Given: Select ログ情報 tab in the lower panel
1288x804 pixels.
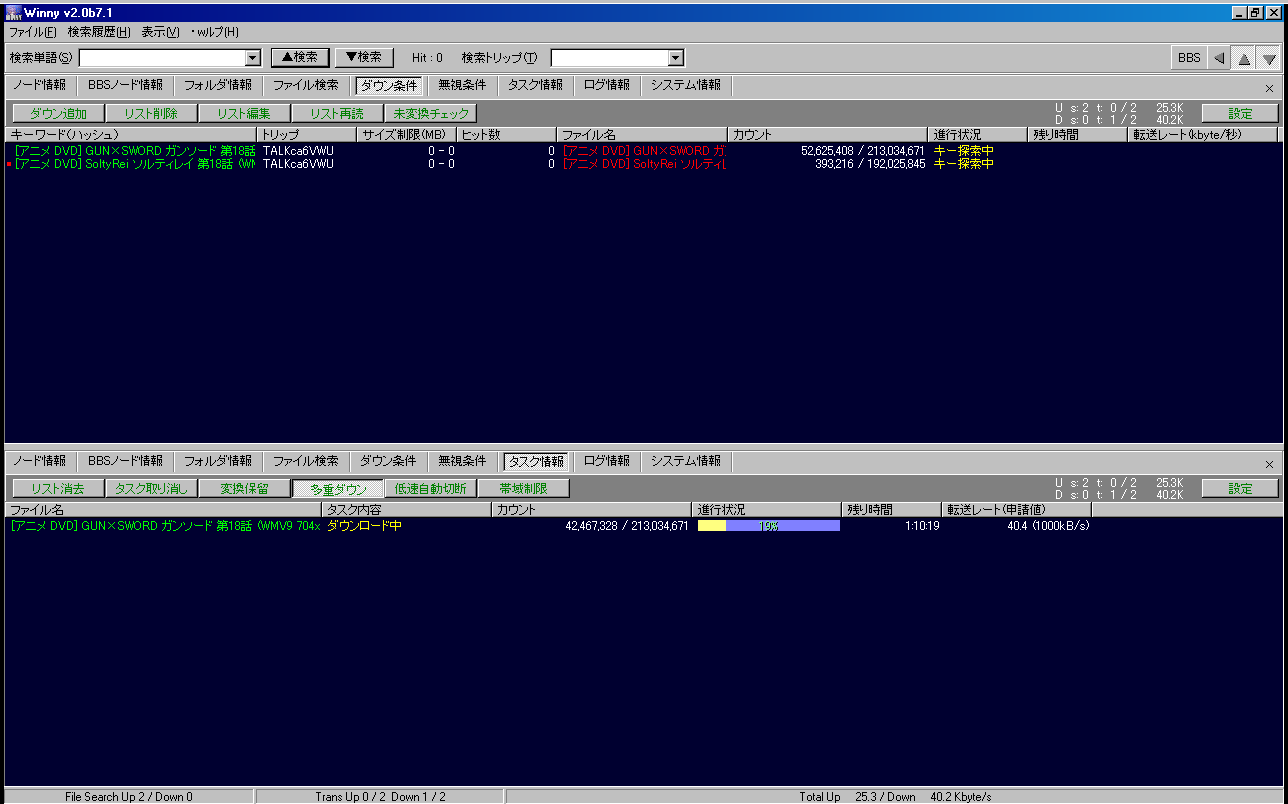Looking at the screenshot, I should 607,462.
